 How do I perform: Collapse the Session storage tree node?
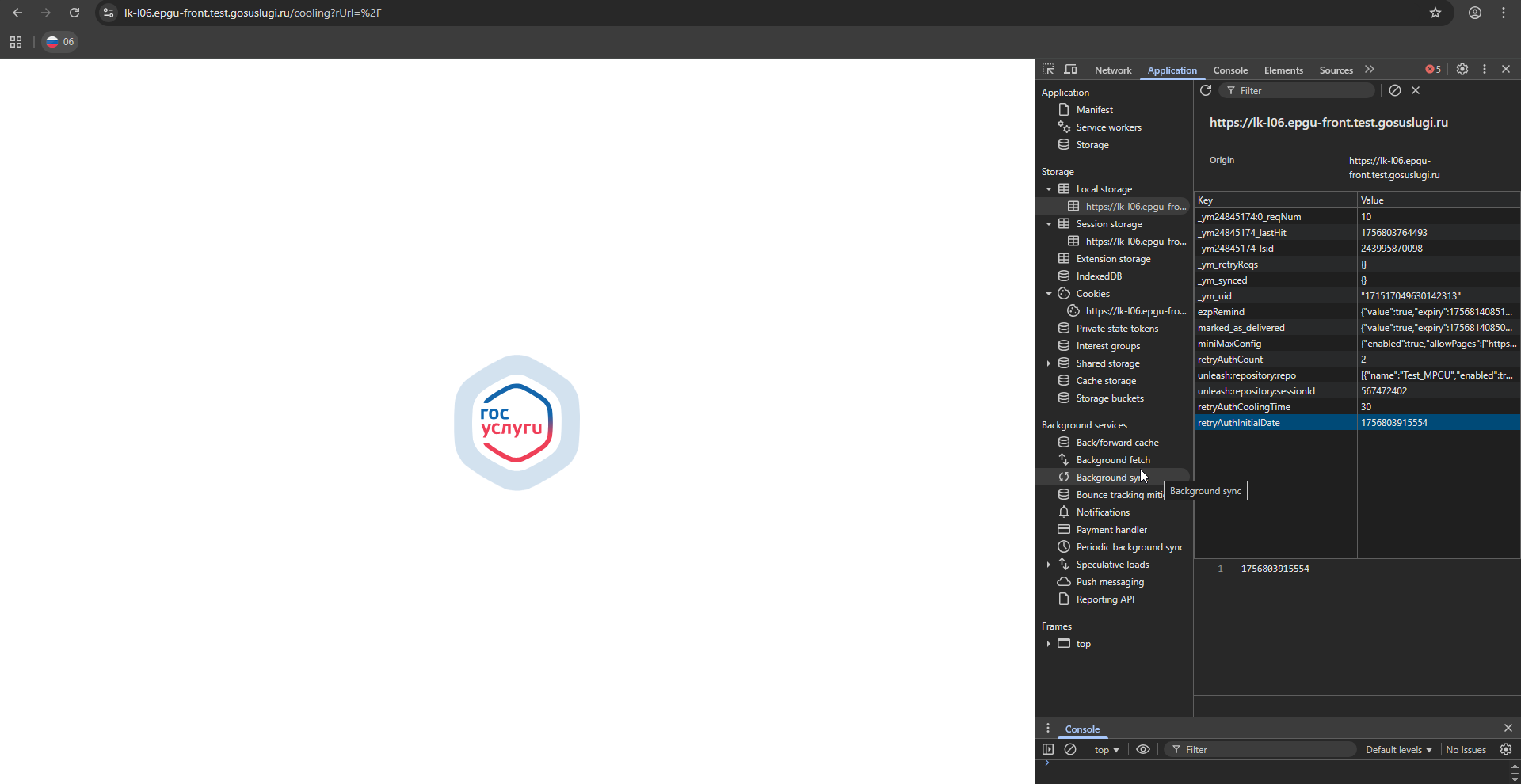click(1049, 224)
